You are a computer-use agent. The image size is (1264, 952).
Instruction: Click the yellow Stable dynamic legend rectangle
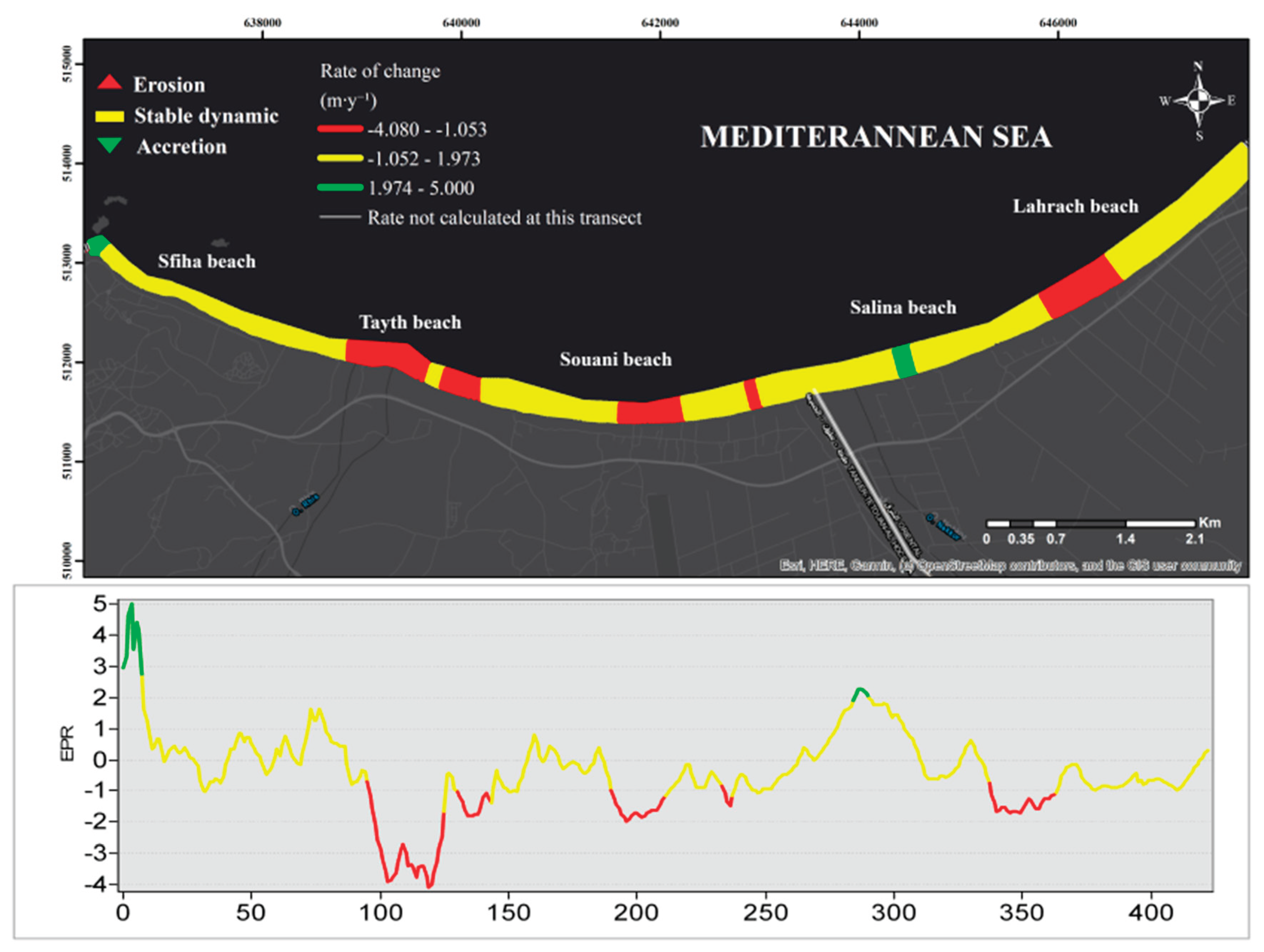(110, 116)
